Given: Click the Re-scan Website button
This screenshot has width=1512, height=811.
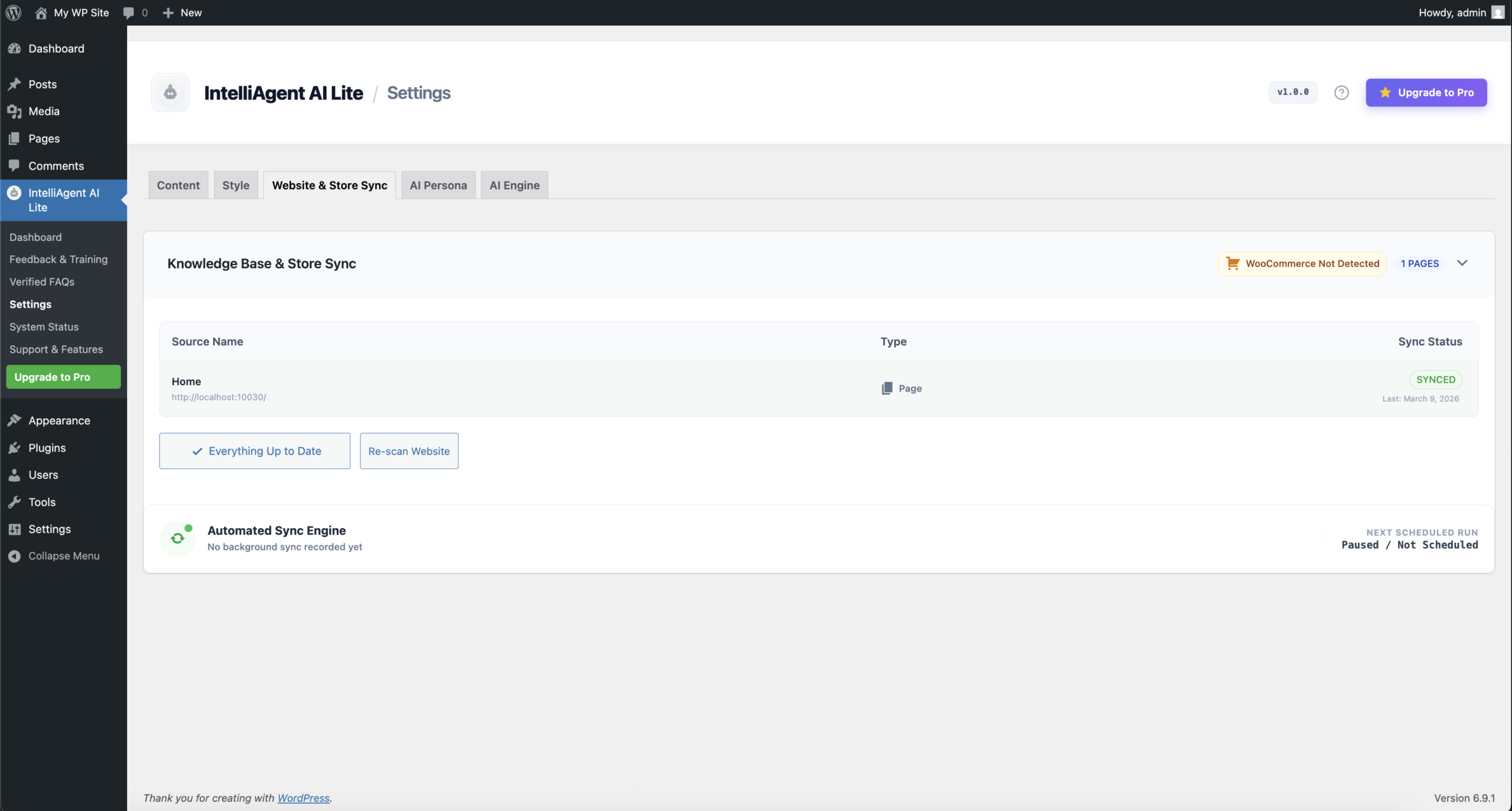Looking at the screenshot, I should [409, 451].
